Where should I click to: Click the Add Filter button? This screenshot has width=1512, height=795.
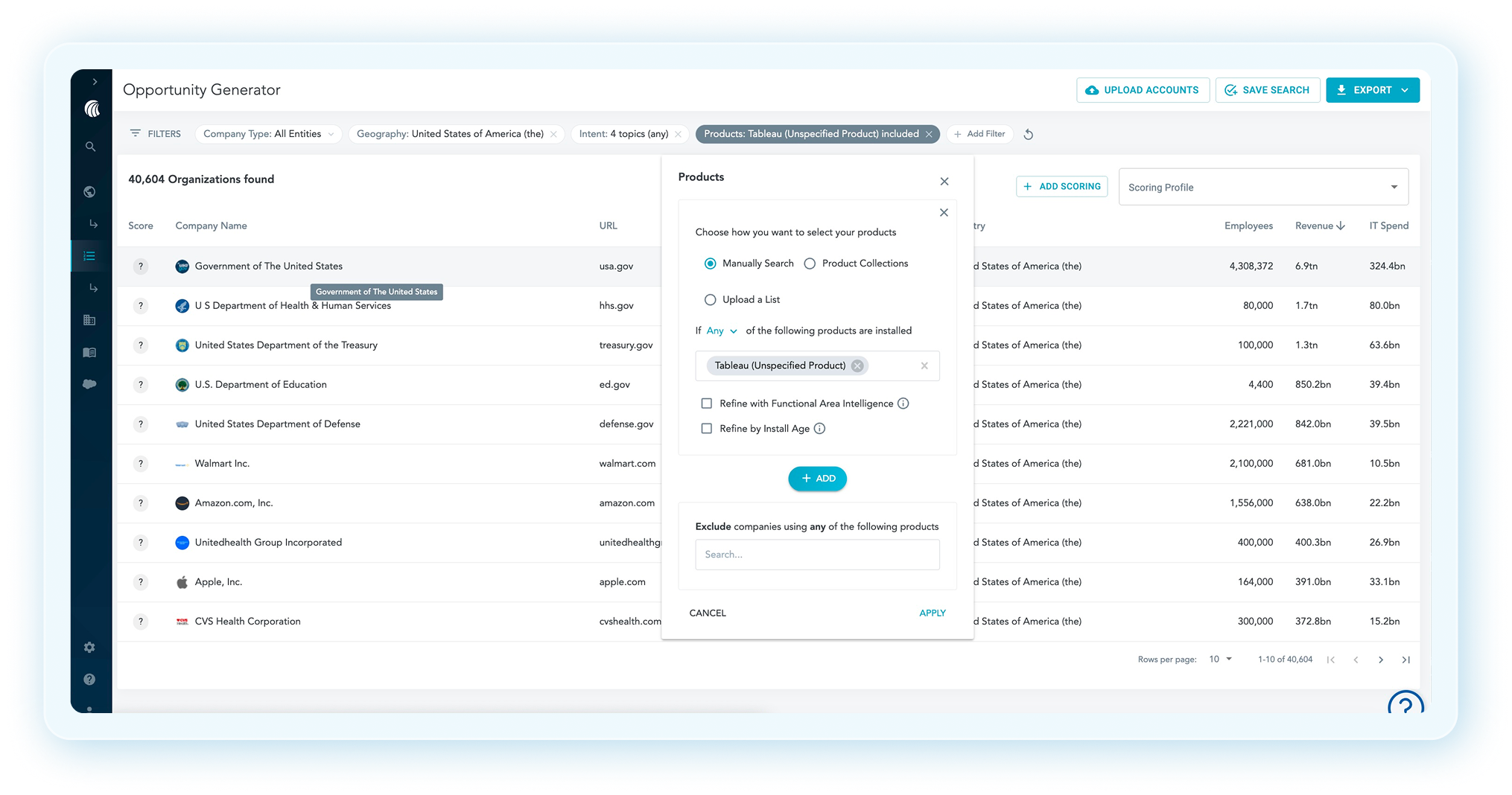pos(979,134)
